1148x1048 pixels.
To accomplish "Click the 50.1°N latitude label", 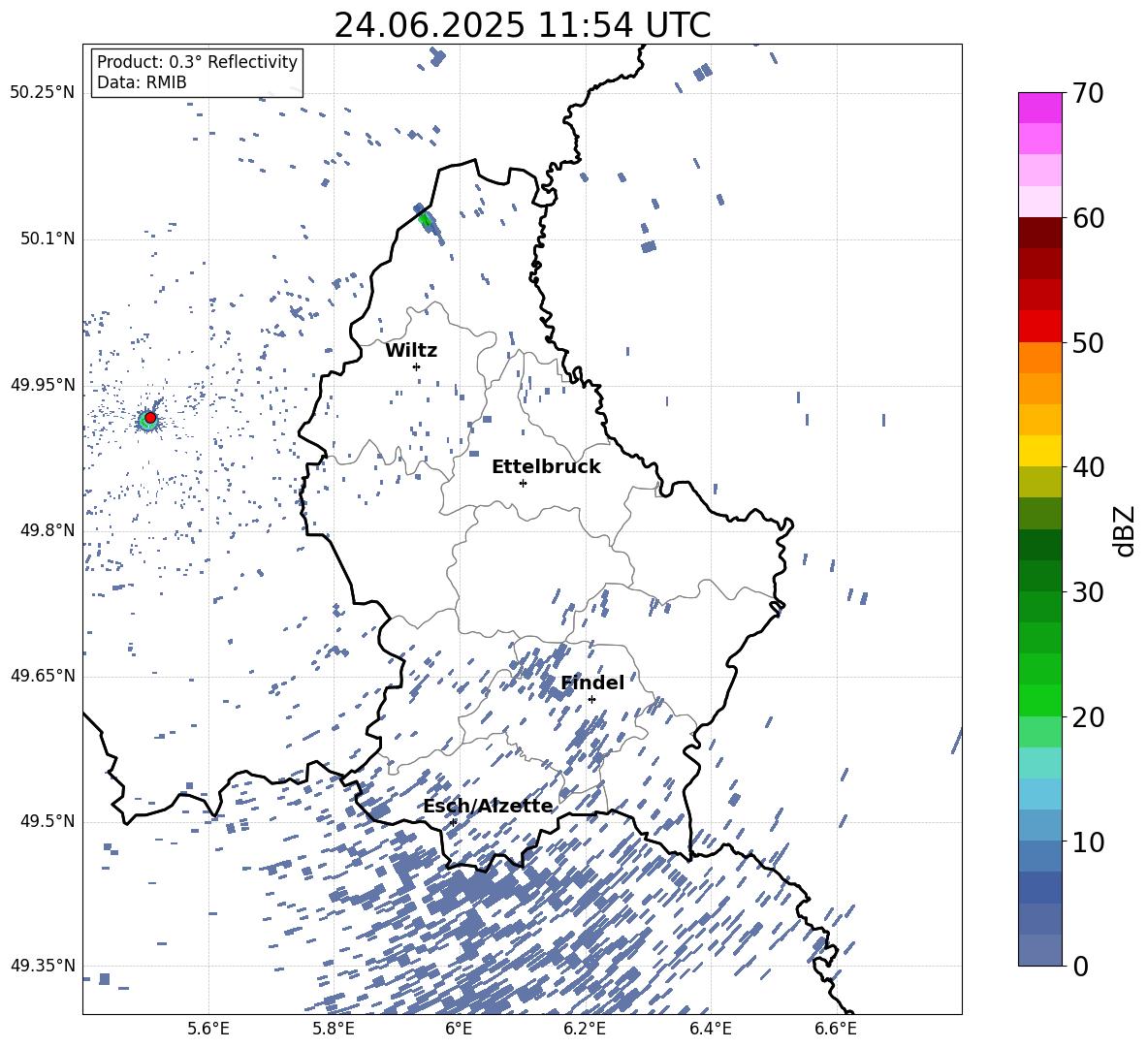I will click(x=48, y=239).
